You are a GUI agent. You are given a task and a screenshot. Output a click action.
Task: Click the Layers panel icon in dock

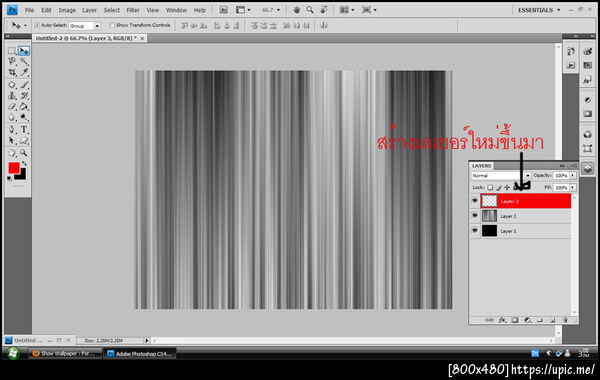click(588, 168)
